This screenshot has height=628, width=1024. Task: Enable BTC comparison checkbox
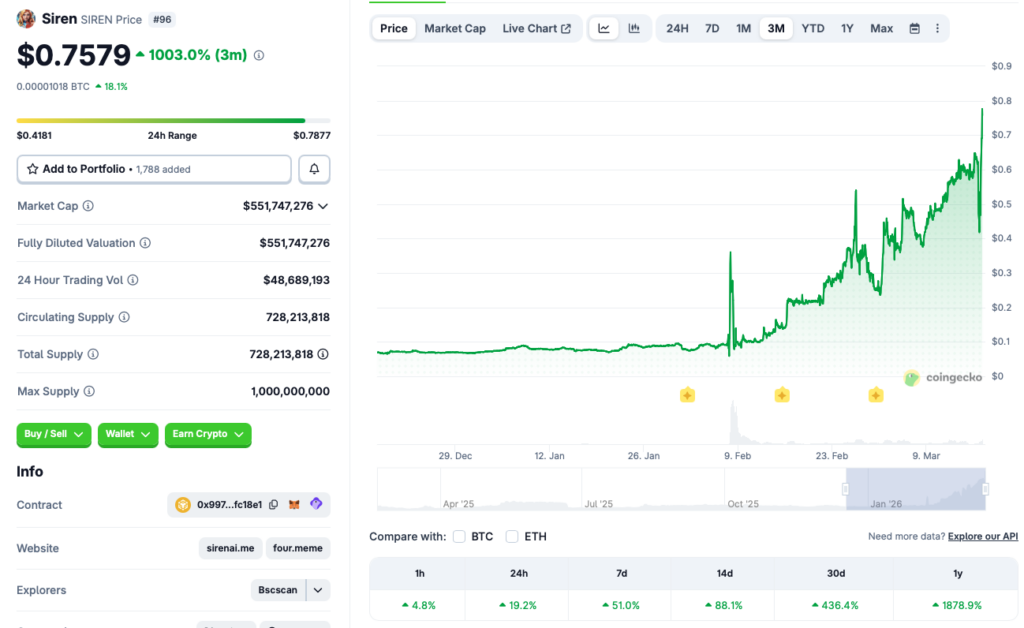pyautogui.click(x=460, y=537)
